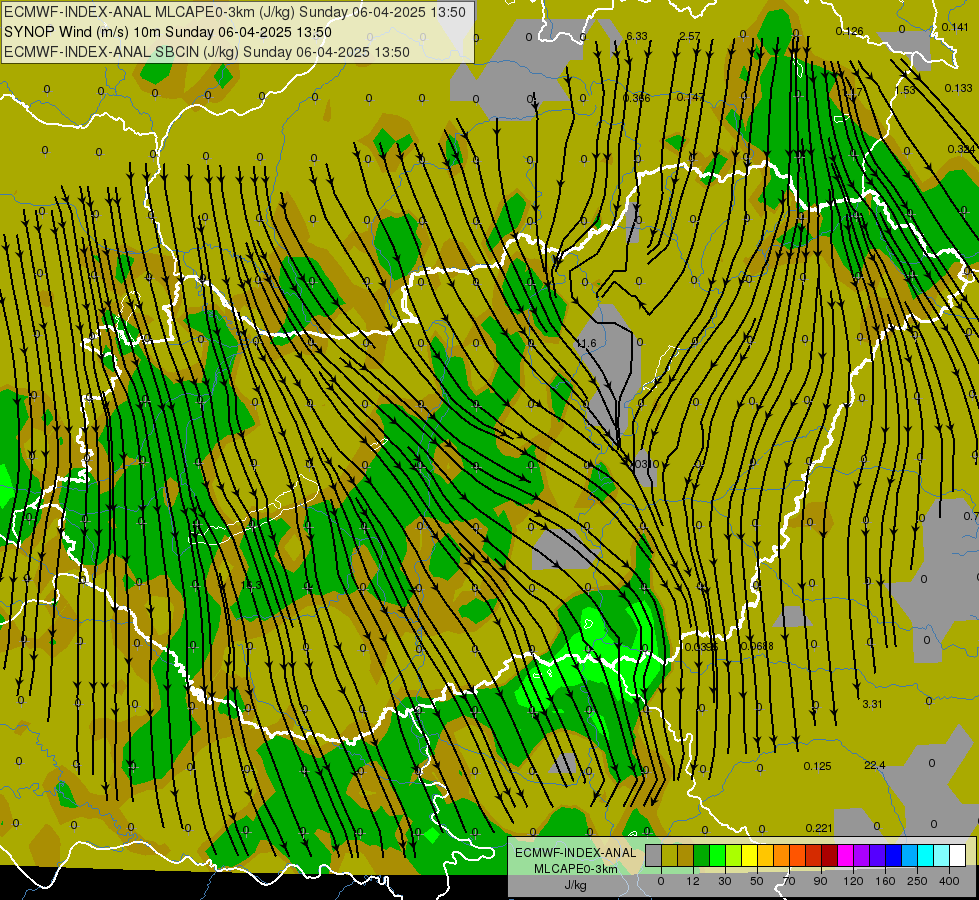Click the 11.6 value on the map
979x900 pixels.
click(x=586, y=344)
